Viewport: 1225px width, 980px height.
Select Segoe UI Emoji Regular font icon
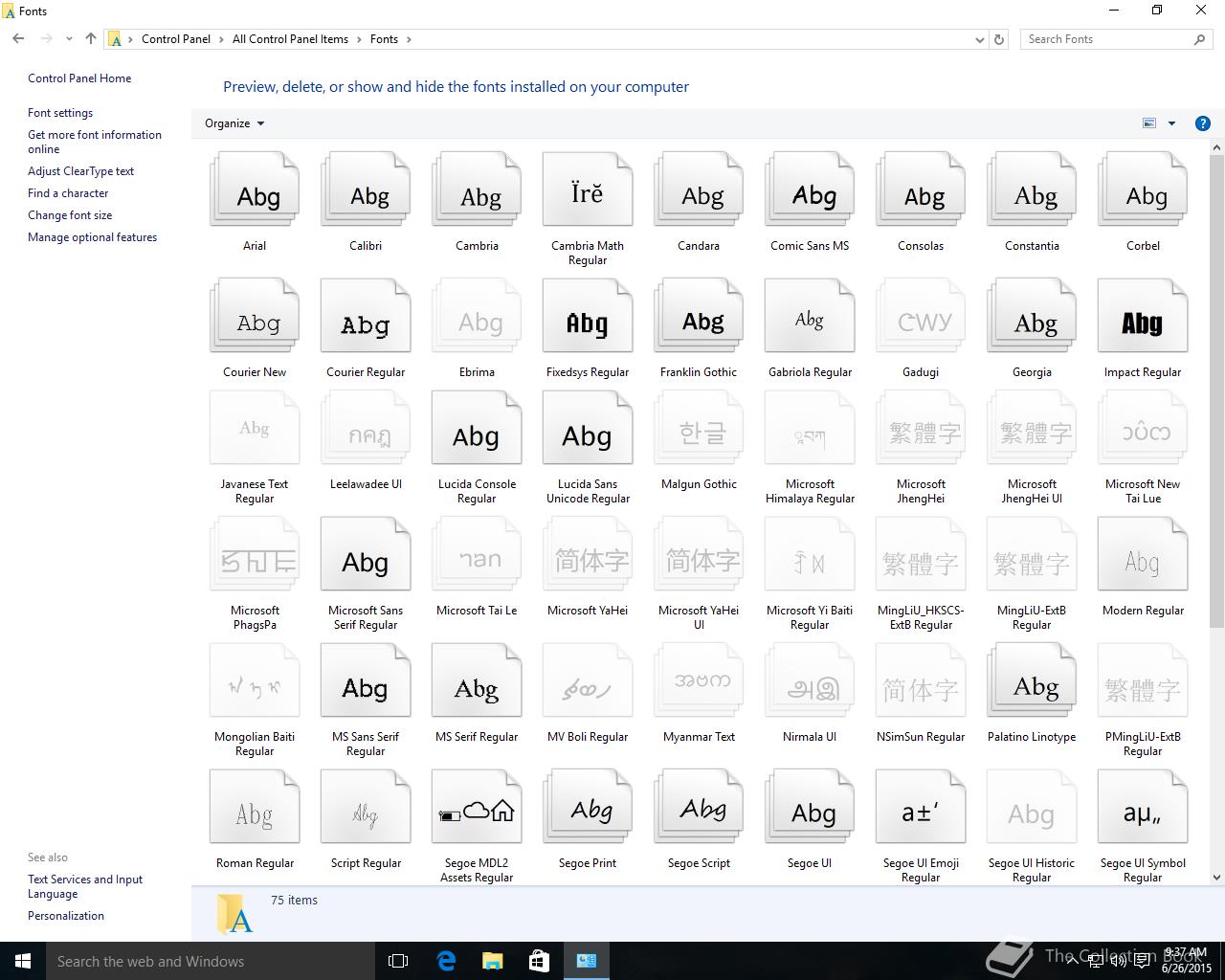[921, 808]
